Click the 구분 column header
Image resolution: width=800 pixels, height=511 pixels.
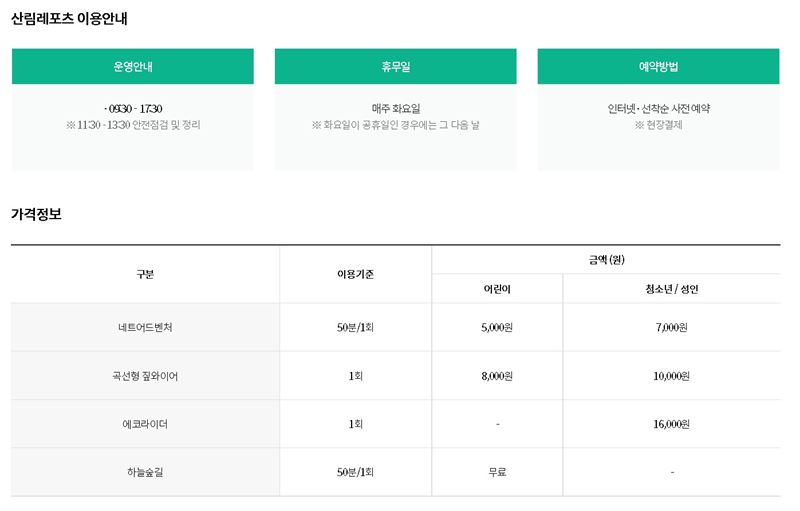pyautogui.click(x=145, y=274)
